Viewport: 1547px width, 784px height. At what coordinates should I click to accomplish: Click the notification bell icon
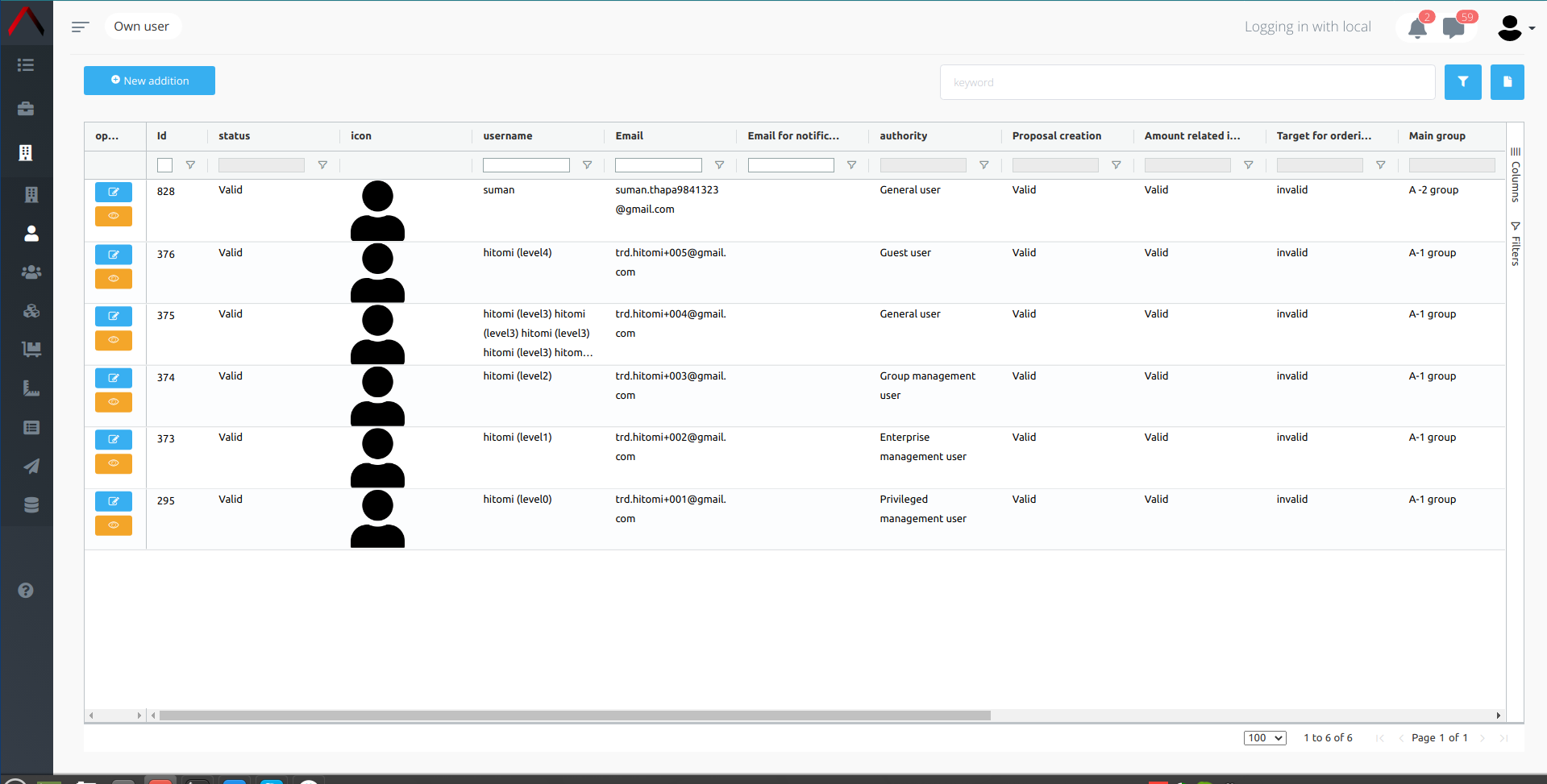1416,28
